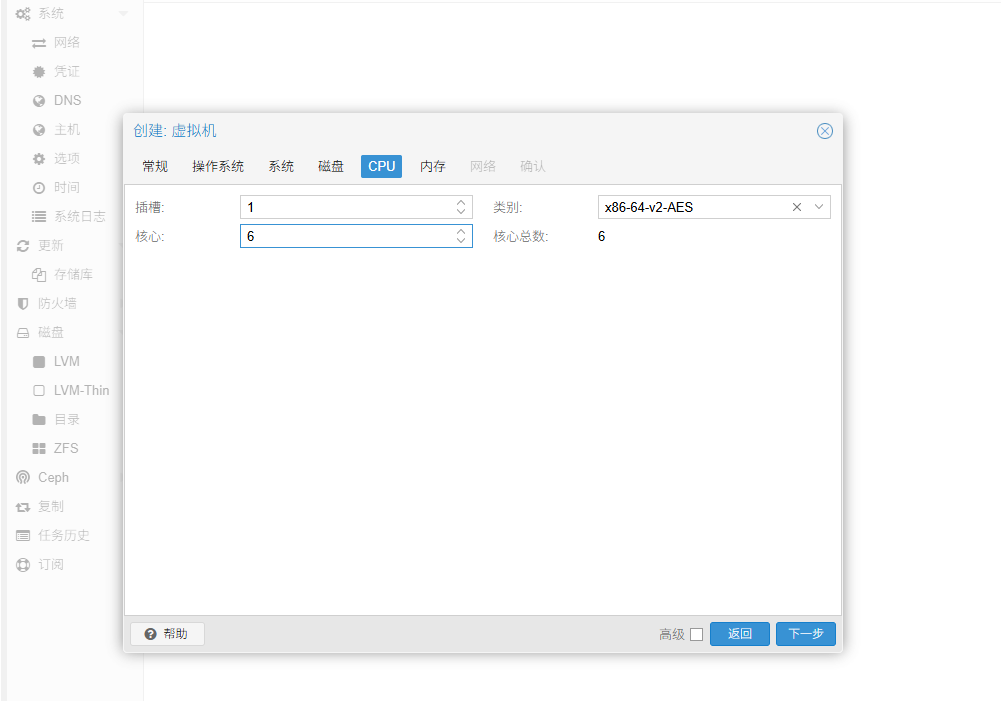
Task: Enable the 高级 advanced checkbox
Action: click(696, 634)
